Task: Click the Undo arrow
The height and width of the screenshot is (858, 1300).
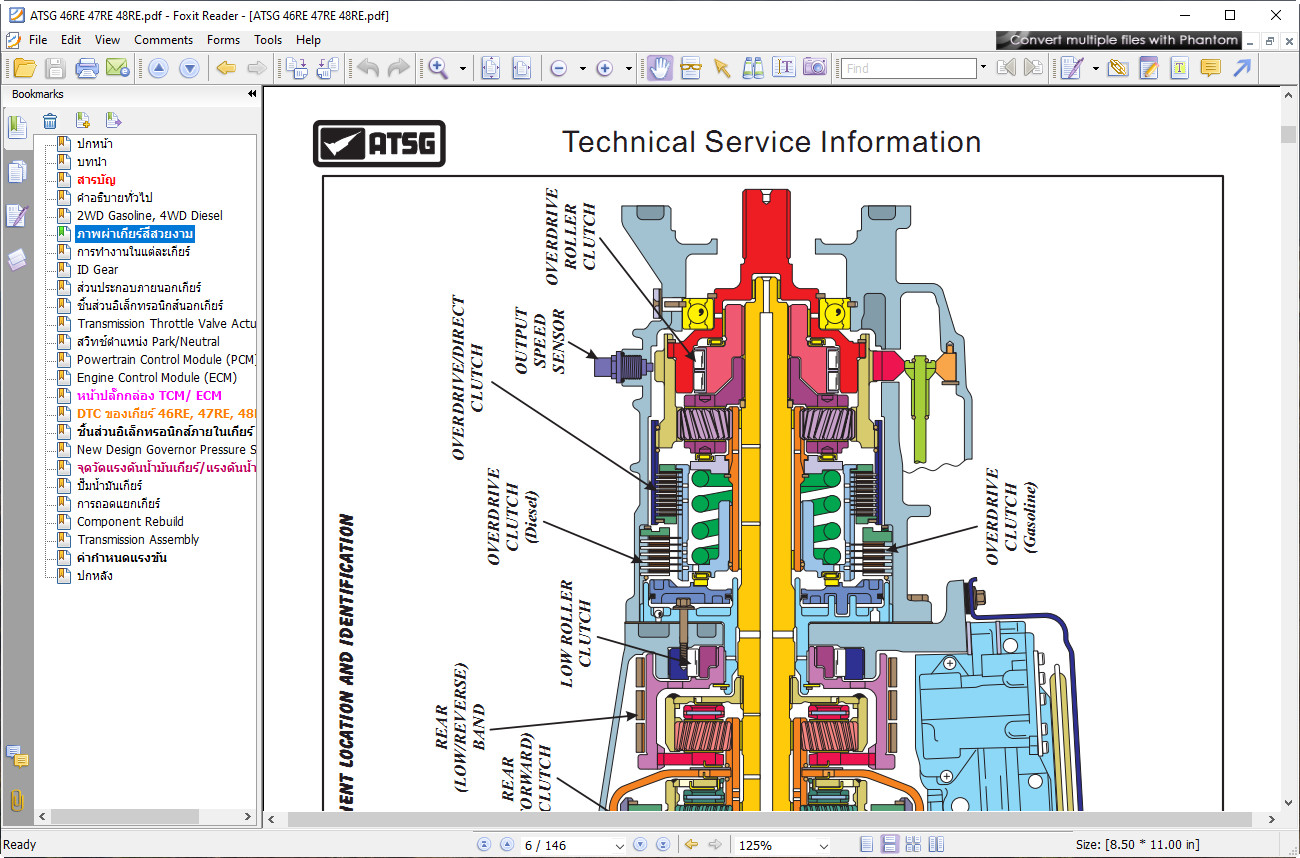Action: [368, 68]
